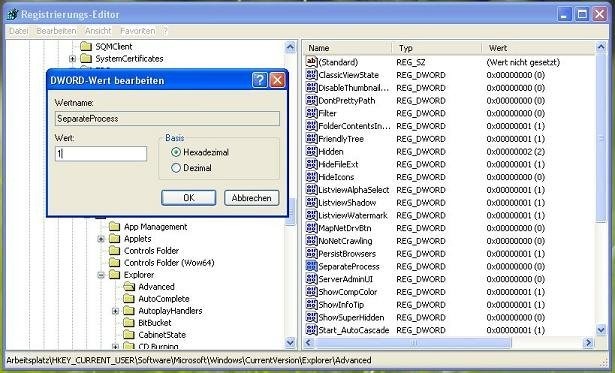Screen dimensions: 615x373
Task: Click the HideFileExt value icon
Action: (311, 164)
